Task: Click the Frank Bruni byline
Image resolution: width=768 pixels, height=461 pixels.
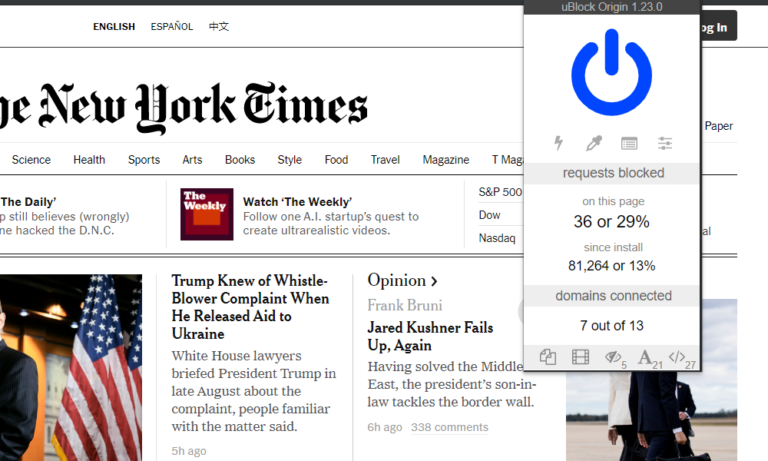Action: point(405,306)
